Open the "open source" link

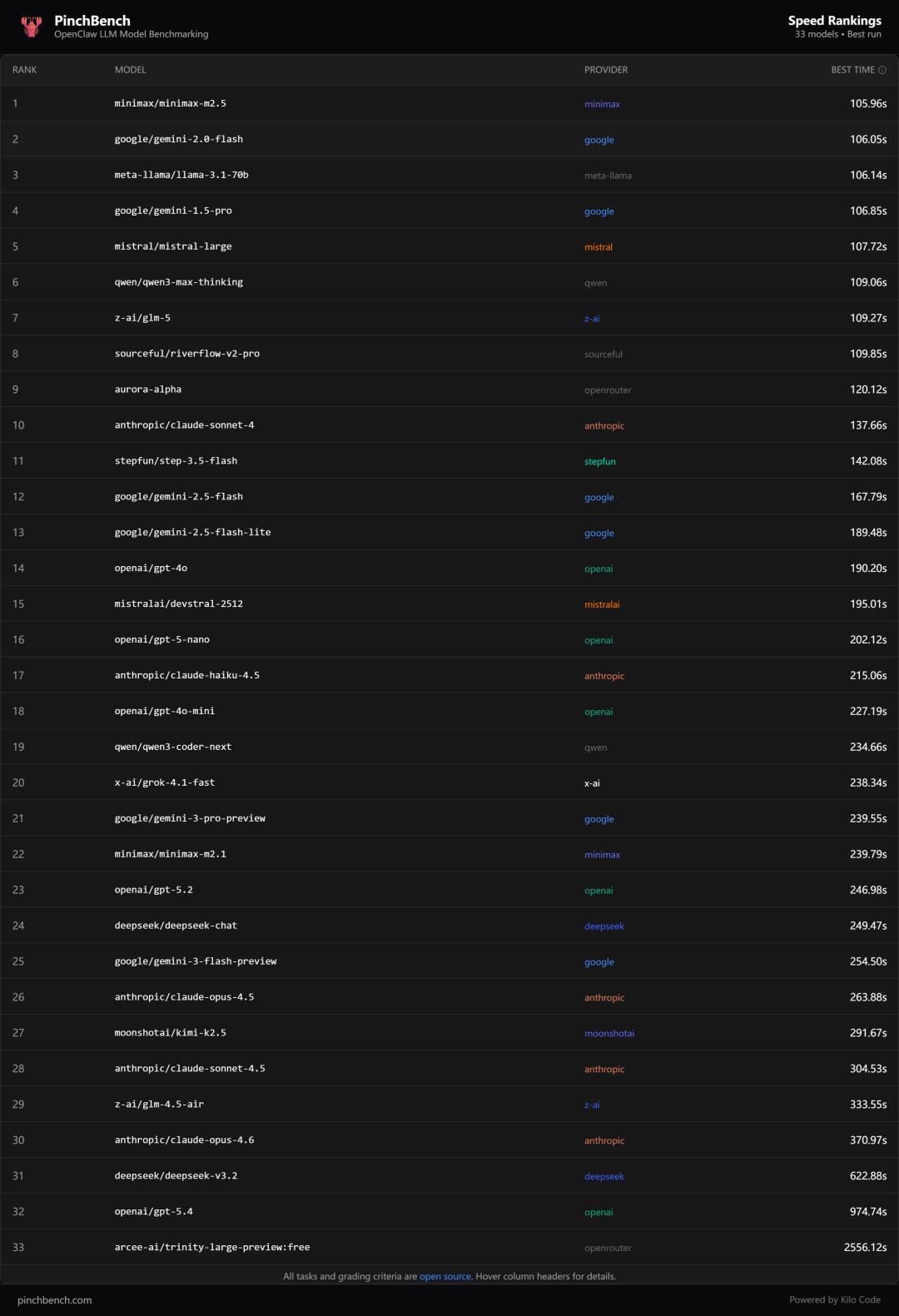pyautogui.click(x=445, y=1276)
